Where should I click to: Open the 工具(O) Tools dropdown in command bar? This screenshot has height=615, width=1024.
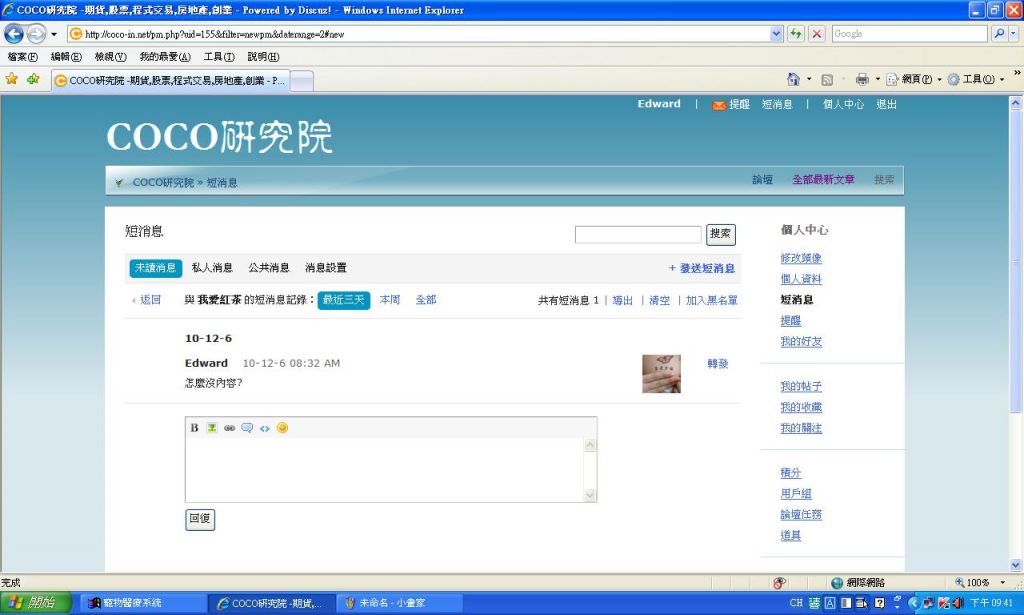tap(976, 79)
